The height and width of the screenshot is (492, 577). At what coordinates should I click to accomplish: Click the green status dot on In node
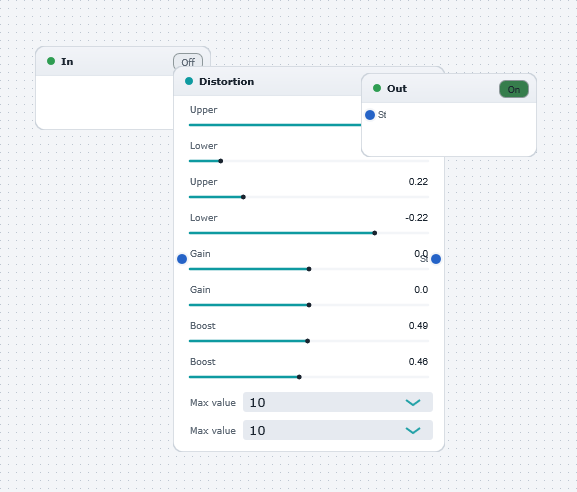click(x=51, y=61)
